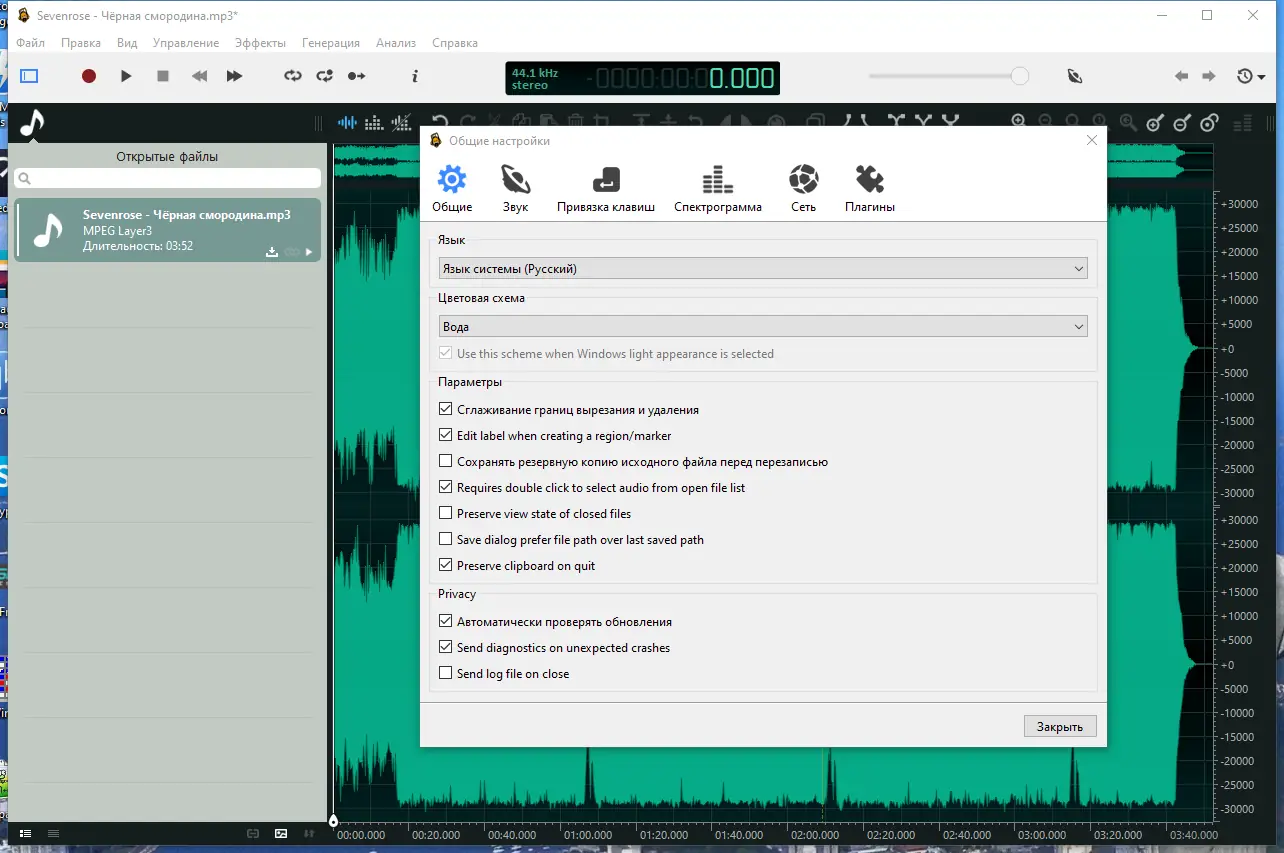Switch to waveform view icon

pos(347,123)
